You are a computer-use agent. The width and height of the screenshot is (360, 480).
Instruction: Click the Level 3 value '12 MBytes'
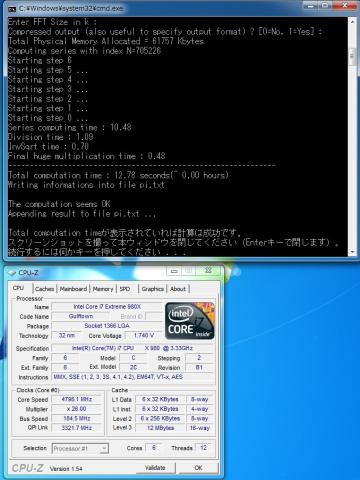160,428
